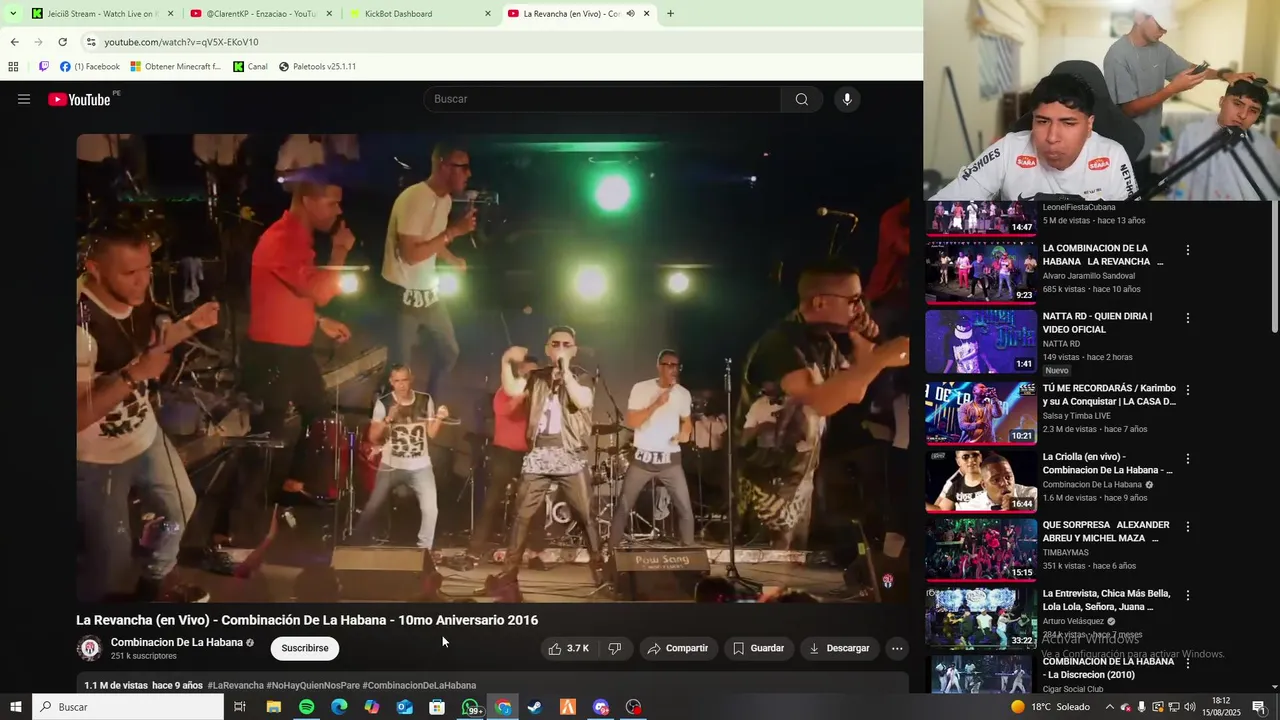The image size is (1280, 720).
Task: Play the La Criolla (en vivo) thumbnail
Action: pos(981,481)
